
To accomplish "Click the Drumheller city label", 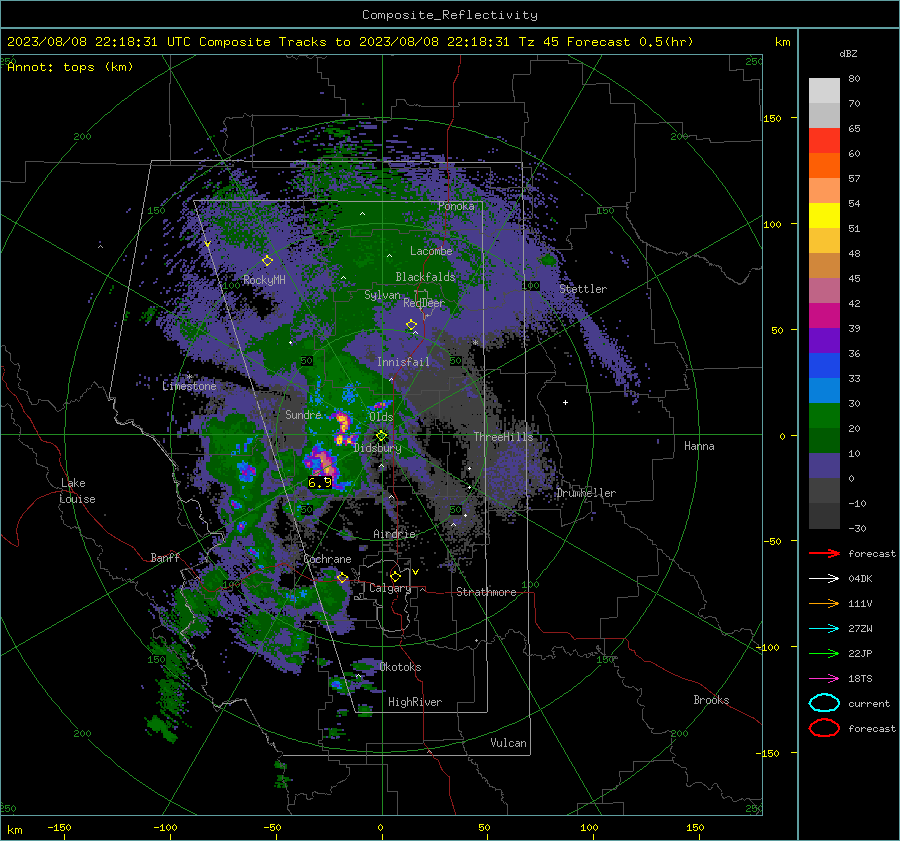I will coord(586,493).
